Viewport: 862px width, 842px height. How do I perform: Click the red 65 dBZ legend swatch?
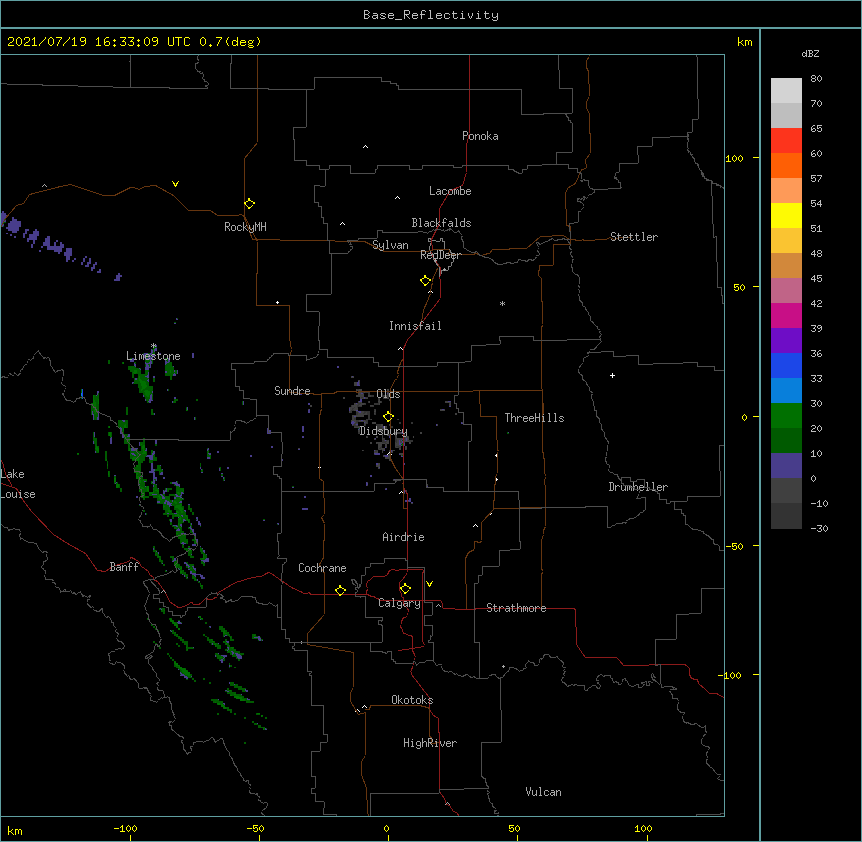coord(786,141)
